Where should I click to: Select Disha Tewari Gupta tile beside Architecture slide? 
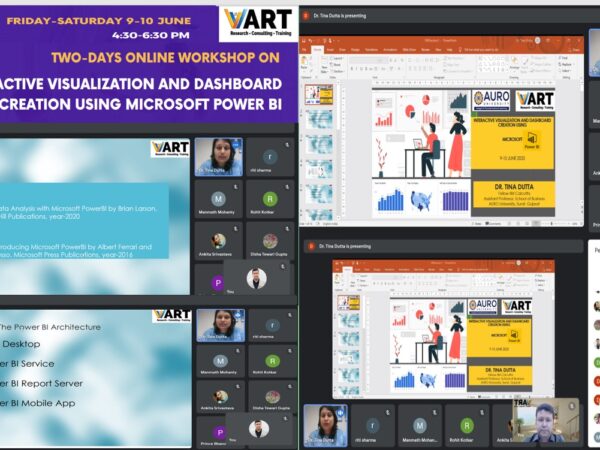272,397
